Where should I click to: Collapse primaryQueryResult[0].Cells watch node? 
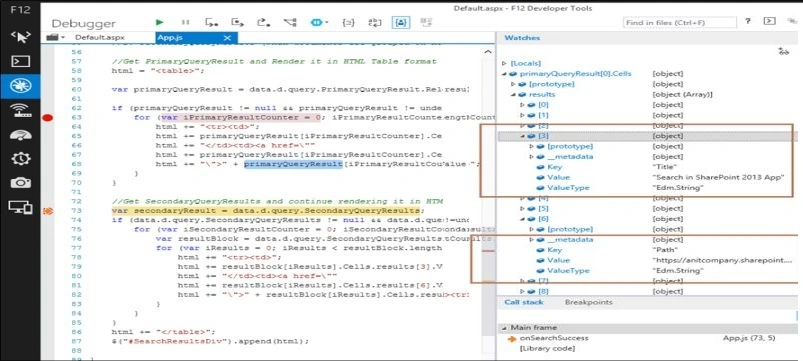pyautogui.click(x=504, y=74)
